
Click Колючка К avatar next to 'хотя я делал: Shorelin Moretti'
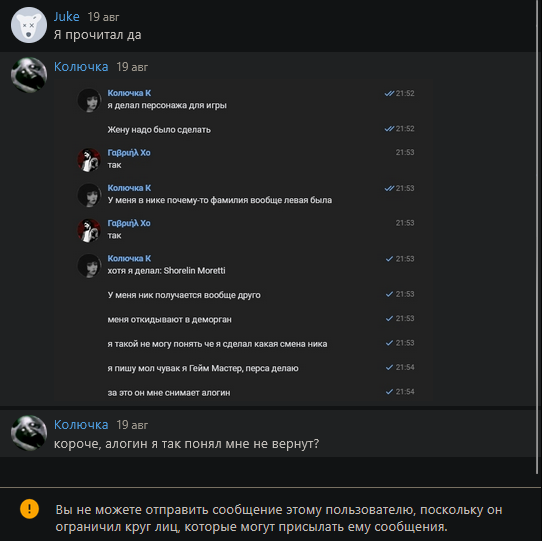click(89, 265)
